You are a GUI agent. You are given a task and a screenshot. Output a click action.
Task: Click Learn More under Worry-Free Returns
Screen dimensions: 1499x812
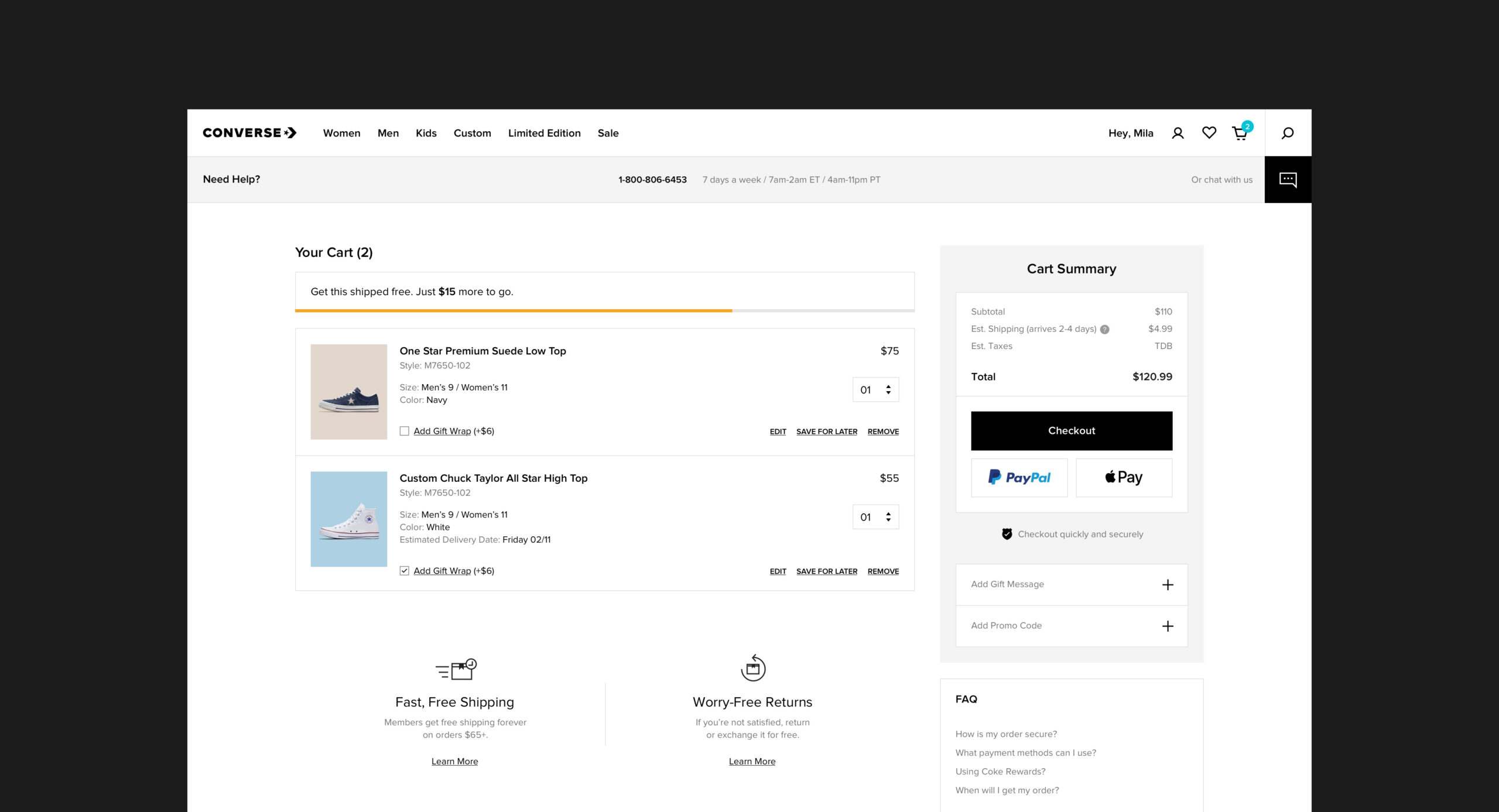point(752,761)
